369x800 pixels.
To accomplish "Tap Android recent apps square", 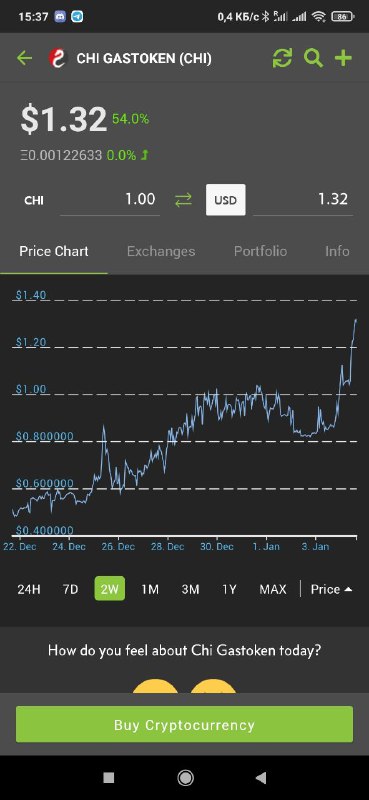I will [108, 777].
